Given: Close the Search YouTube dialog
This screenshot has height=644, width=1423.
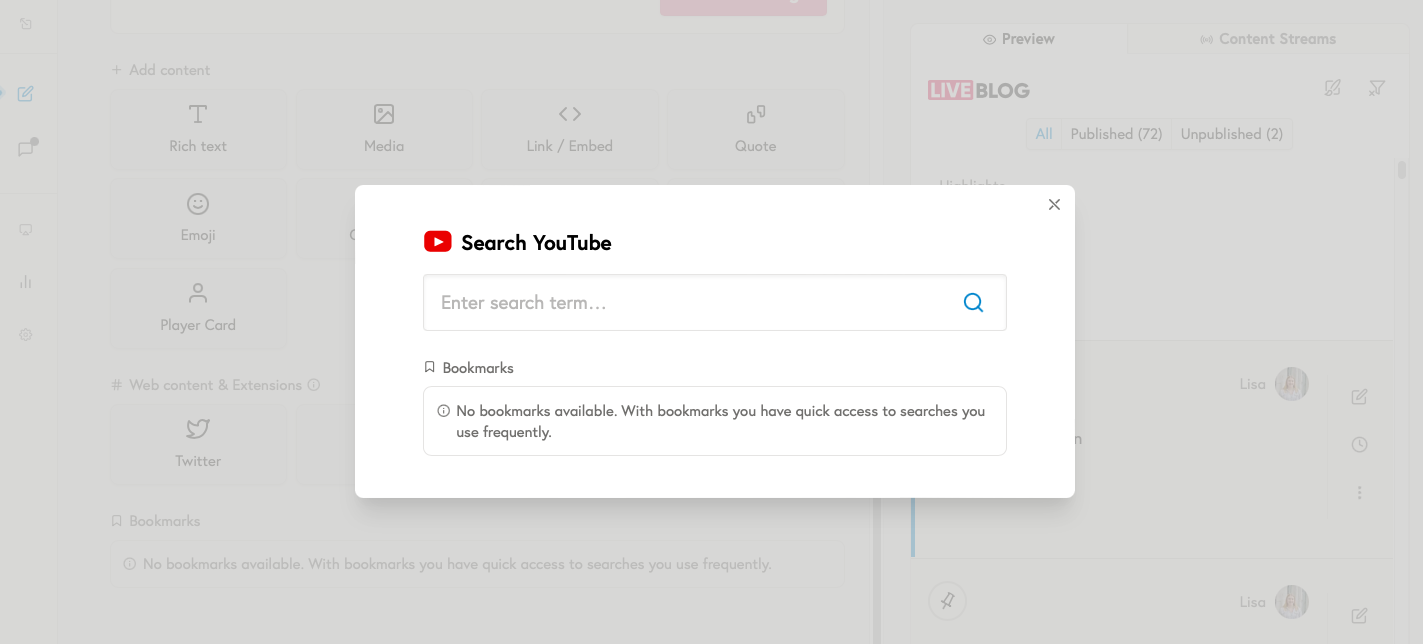Looking at the screenshot, I should (x=1054, y=204).
